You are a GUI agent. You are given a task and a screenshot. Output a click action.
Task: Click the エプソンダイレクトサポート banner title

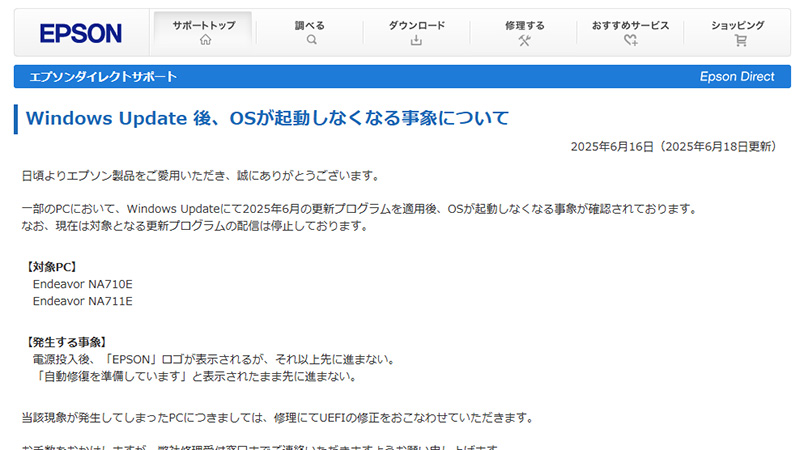103,77
